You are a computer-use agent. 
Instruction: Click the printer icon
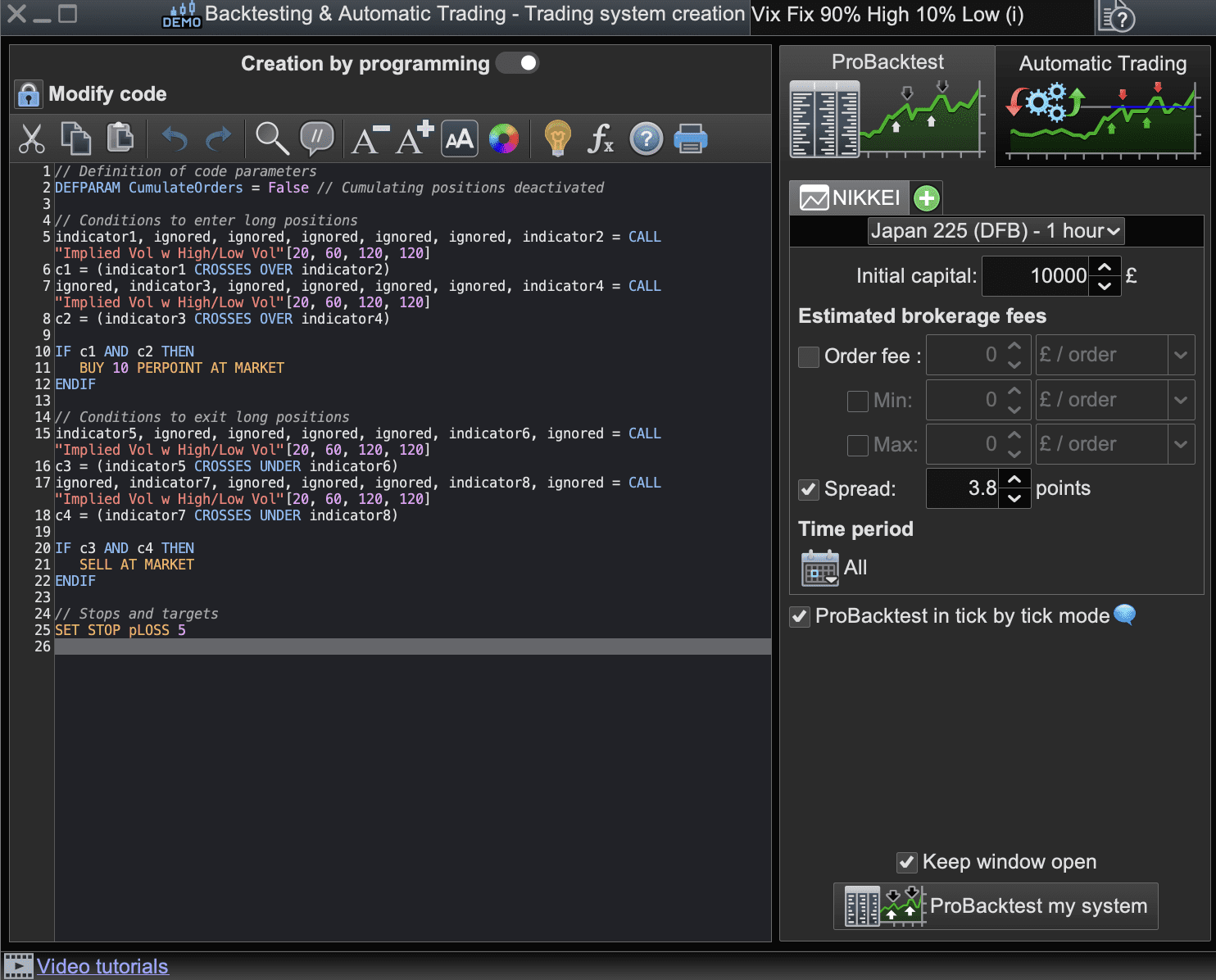coord(691,138)
